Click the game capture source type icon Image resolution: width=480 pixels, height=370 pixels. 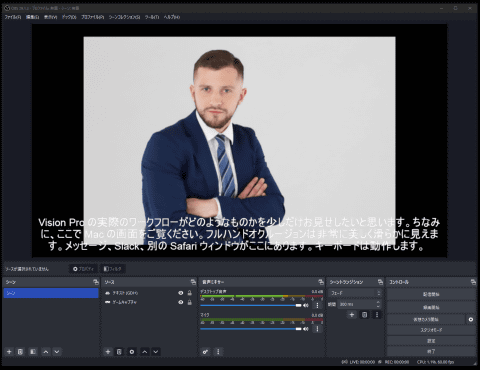click(x=107, y=302)
